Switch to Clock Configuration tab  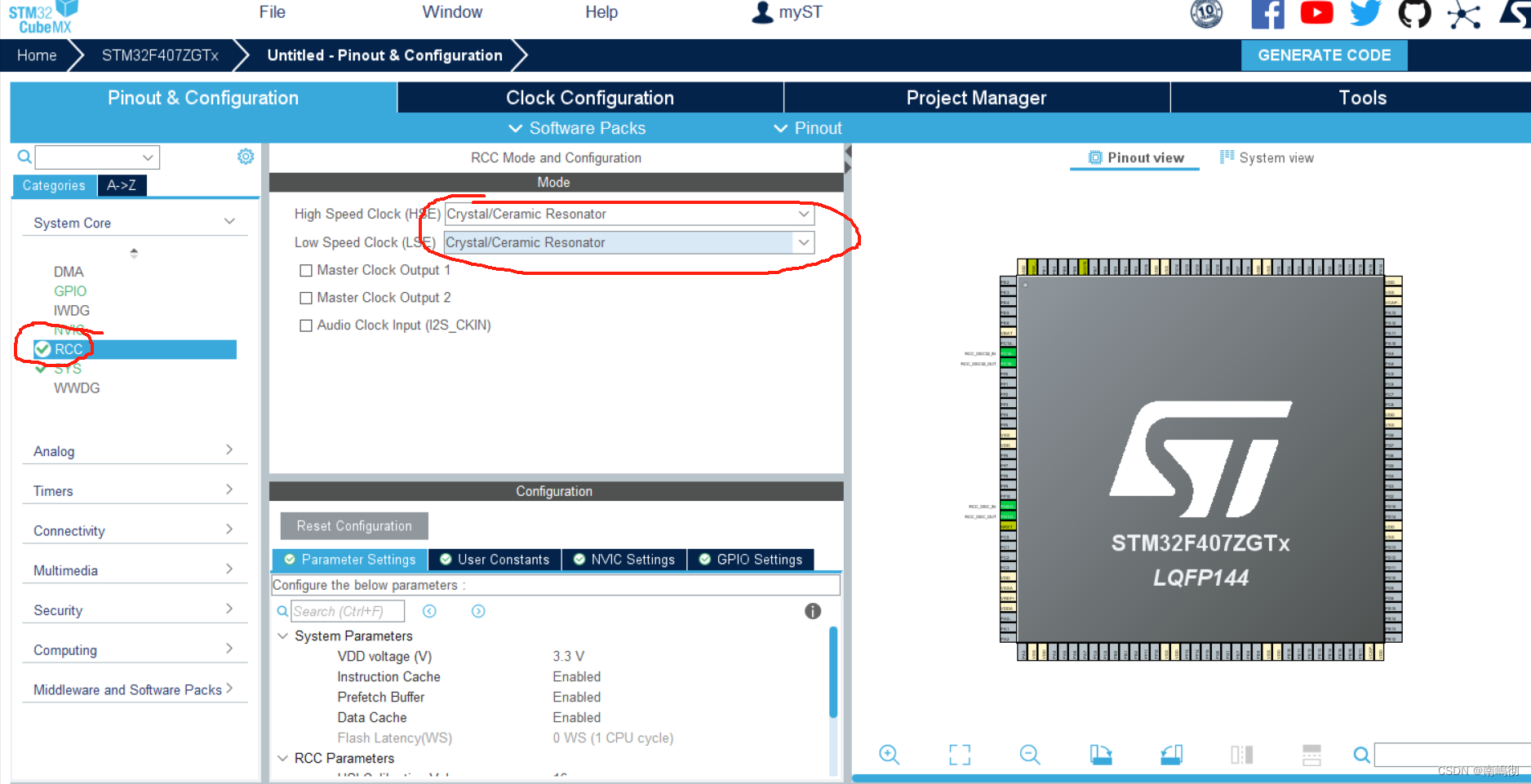590,98
